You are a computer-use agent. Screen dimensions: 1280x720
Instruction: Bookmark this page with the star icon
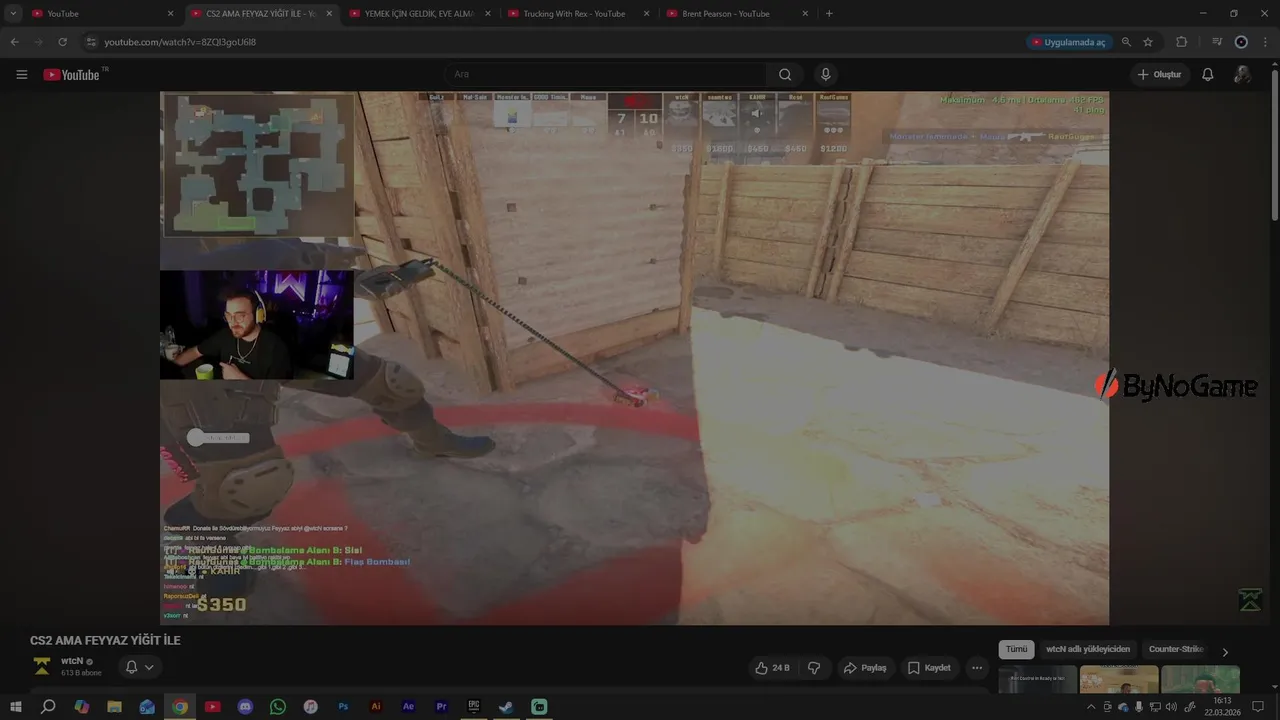1148,42
